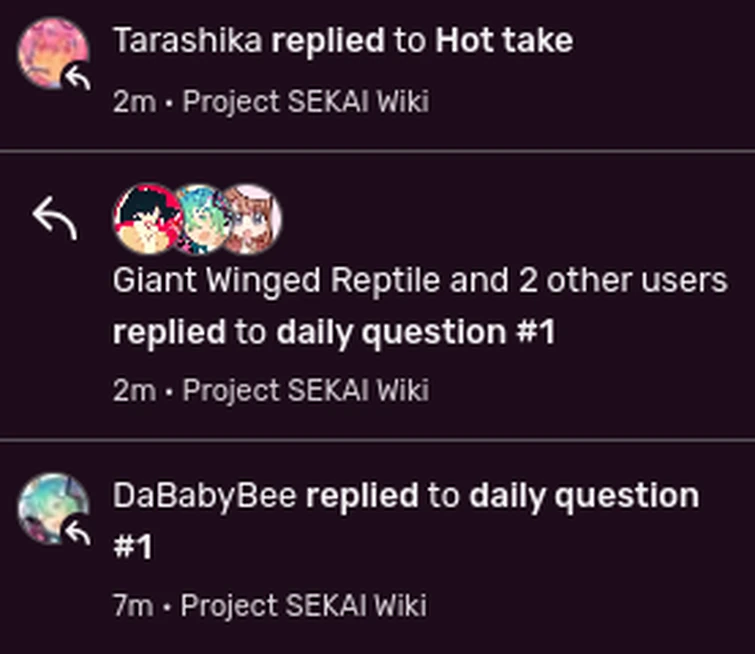Click the large reply arrow icon
755x654 pixels.
click(x=54, y=218)
